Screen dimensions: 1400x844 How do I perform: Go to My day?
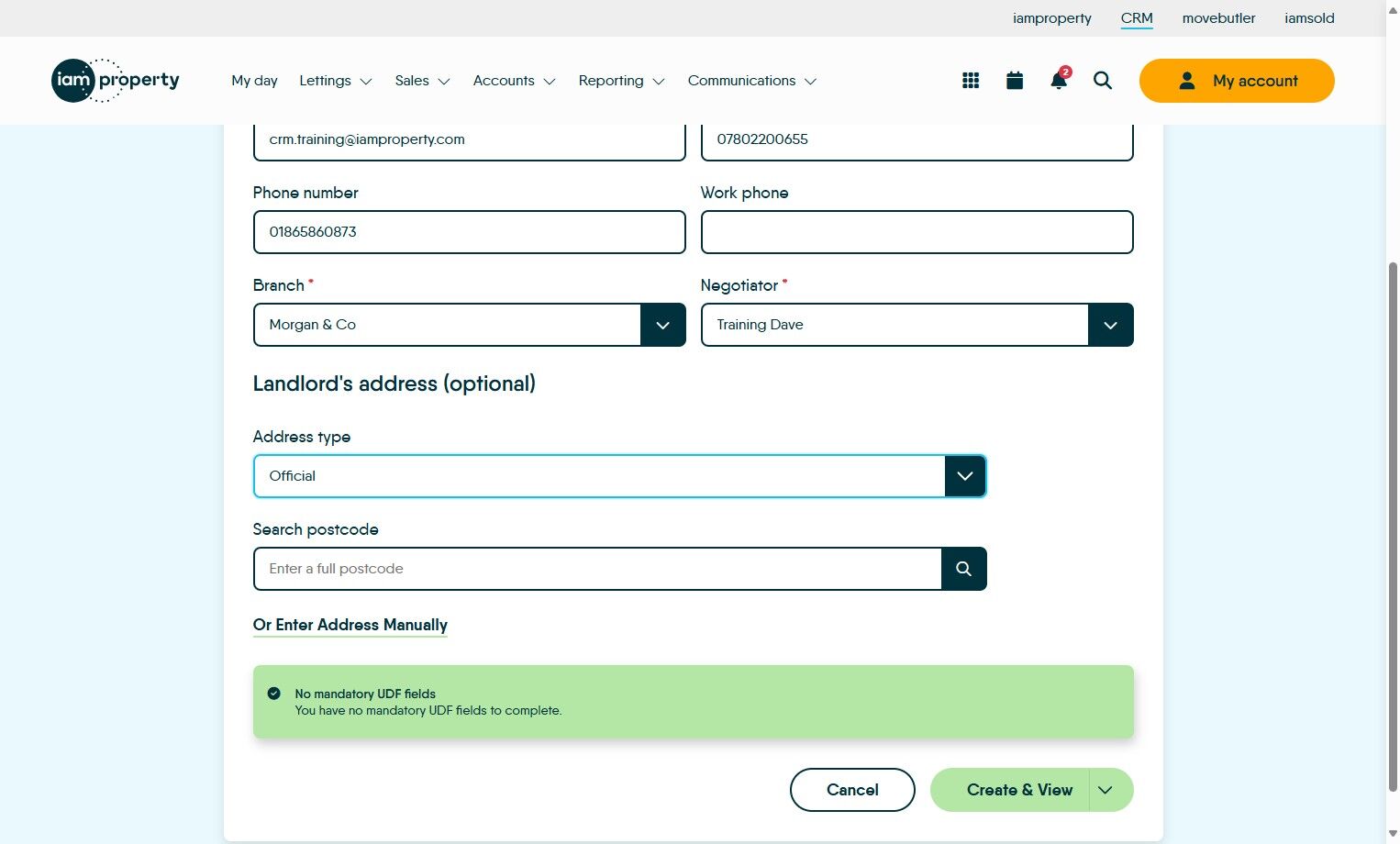coord(254,81)
